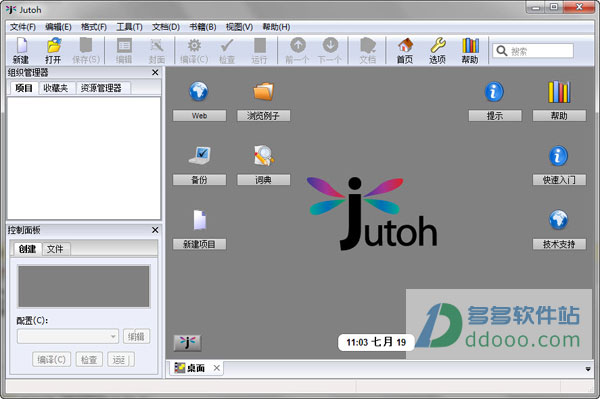Click the 检查 button in control panel

coord(89,360)
